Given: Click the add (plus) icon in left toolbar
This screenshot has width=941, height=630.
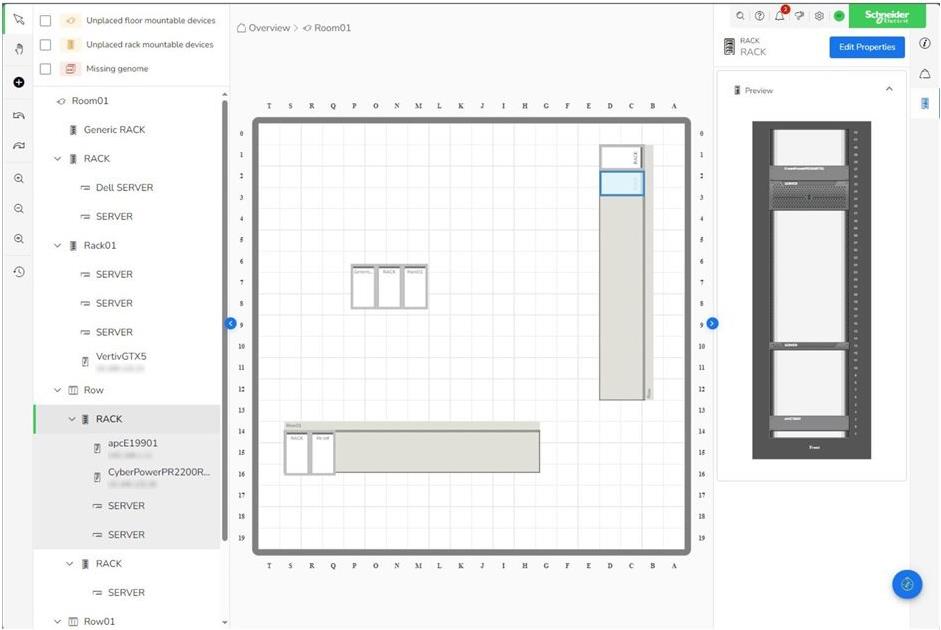Looking at the screenshot, I should (x=18, y=82).
